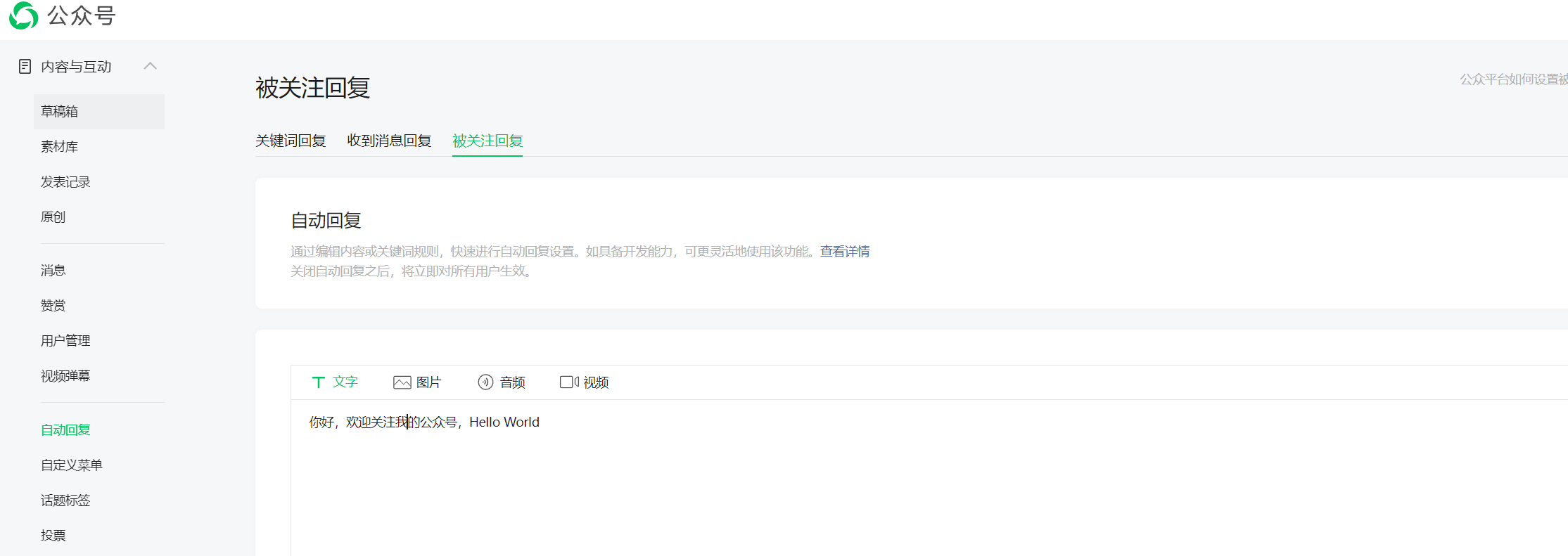Open 视频弹幕 in the sidebar
The height and width of the screenshot is (556, 1568).
(65, 376)
